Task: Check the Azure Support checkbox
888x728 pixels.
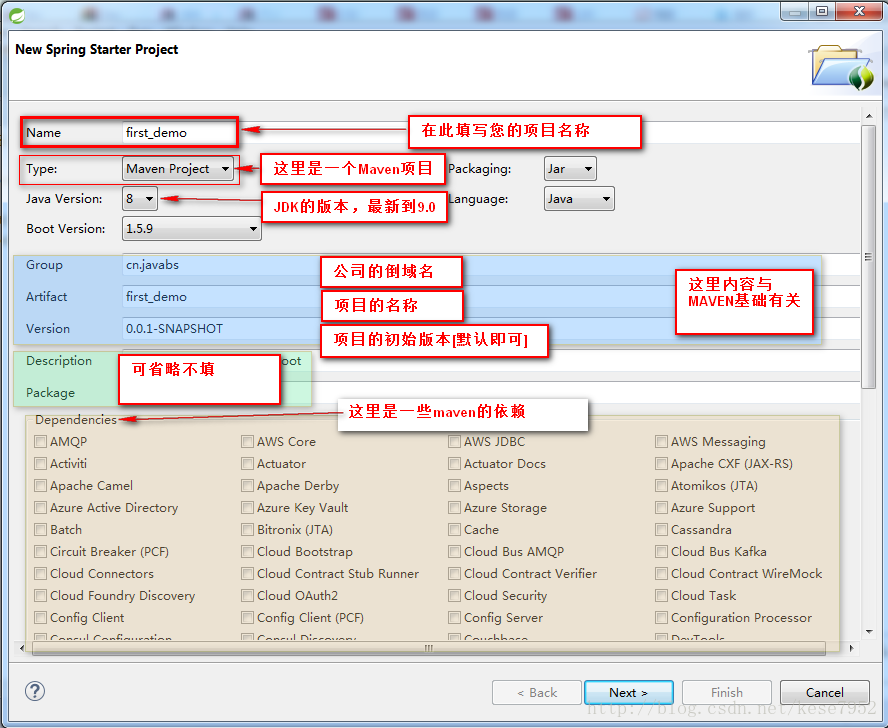Action: pos(661,508)
